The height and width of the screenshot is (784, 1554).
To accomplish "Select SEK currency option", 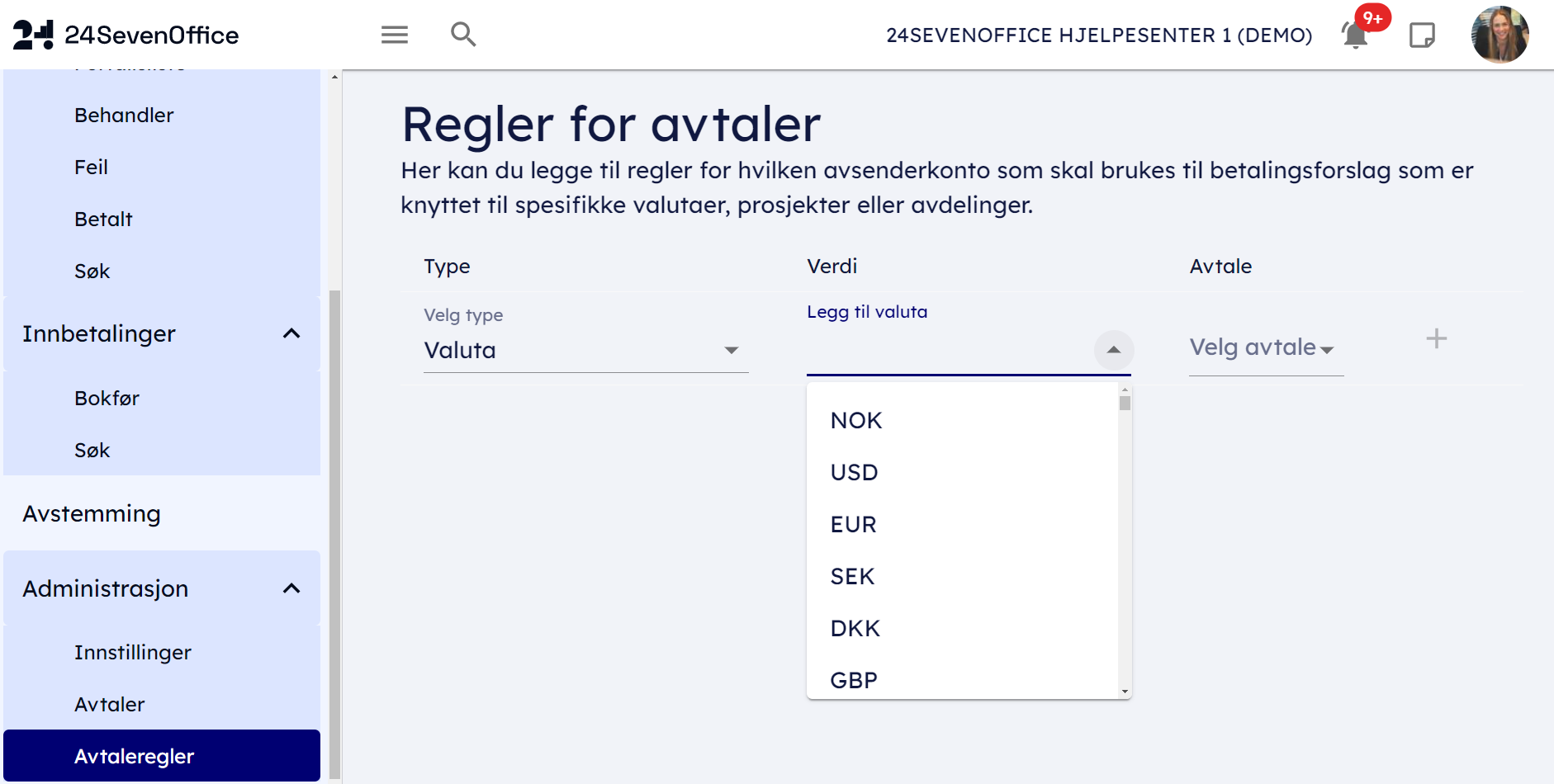I will coord(852,577).
